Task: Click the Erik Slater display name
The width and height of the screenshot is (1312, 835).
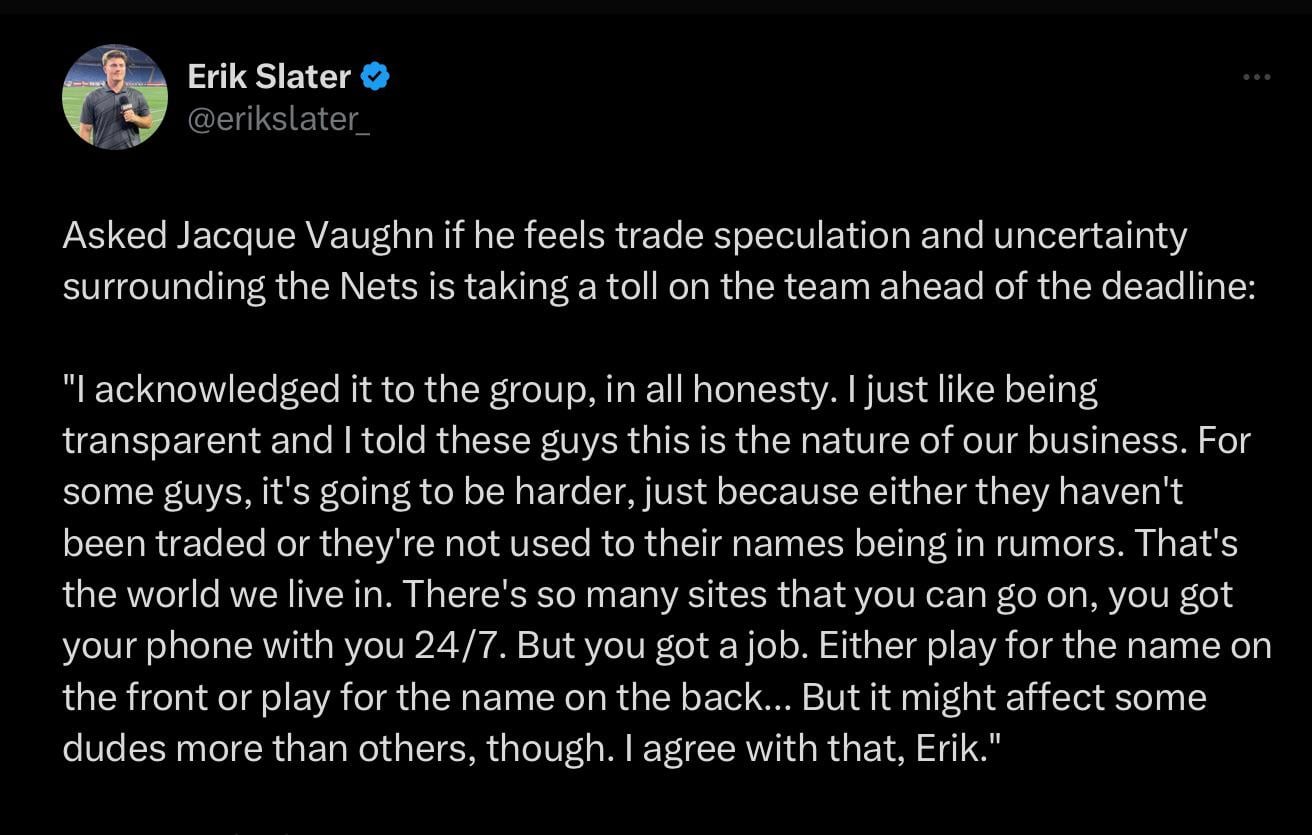Action: 269,76
